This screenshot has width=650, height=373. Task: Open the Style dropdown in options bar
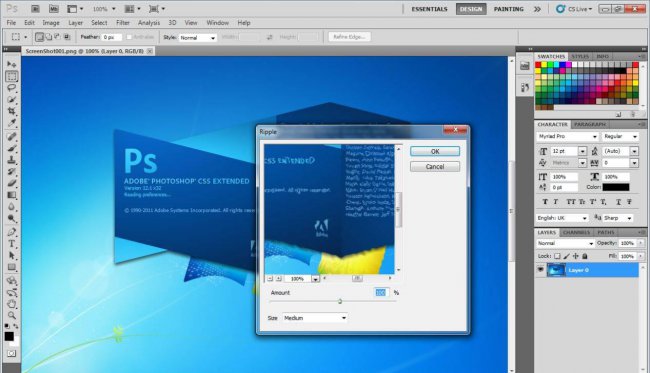[198, 38]
